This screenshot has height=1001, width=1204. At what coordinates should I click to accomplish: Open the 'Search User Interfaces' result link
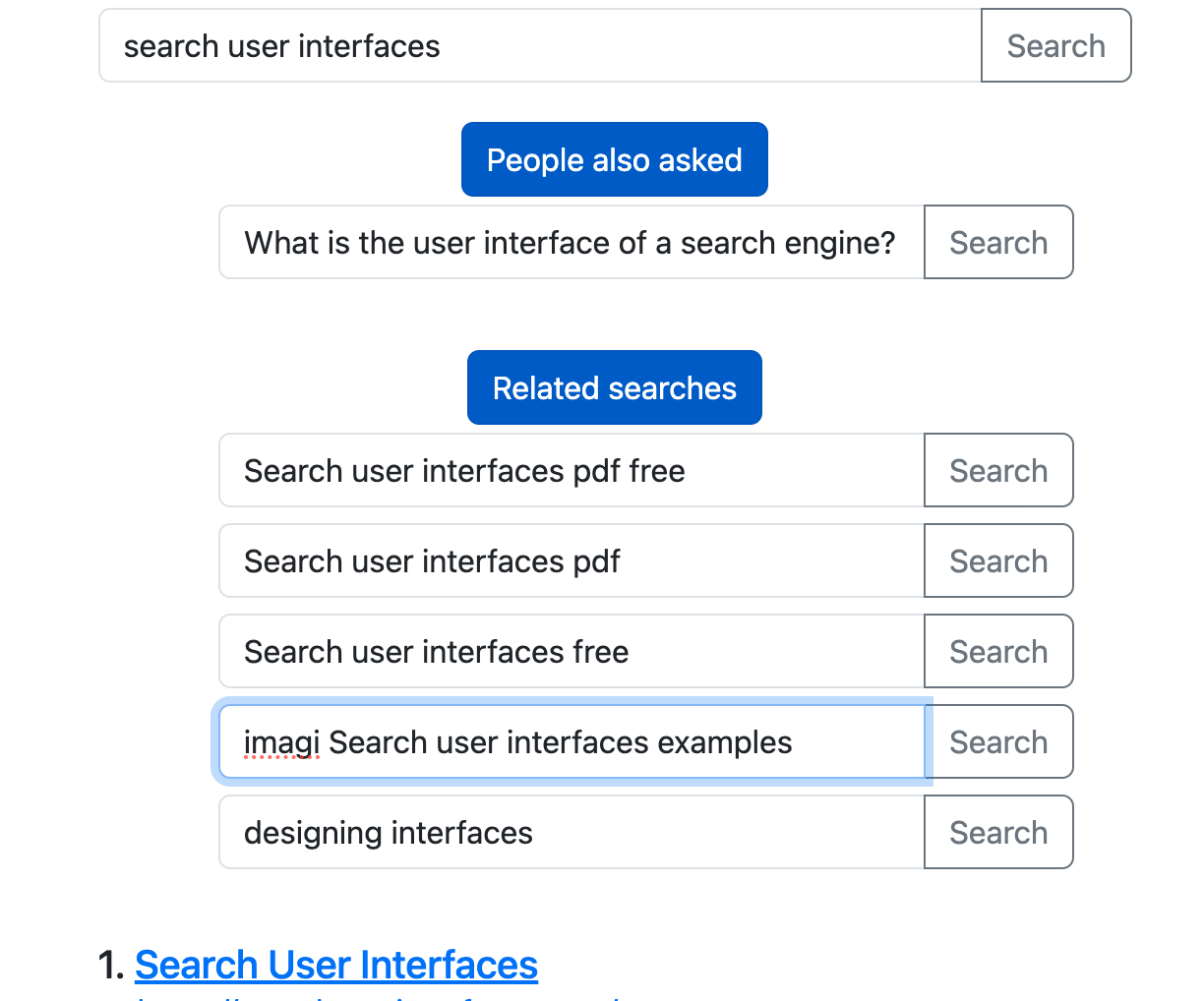tap(336, 965)
